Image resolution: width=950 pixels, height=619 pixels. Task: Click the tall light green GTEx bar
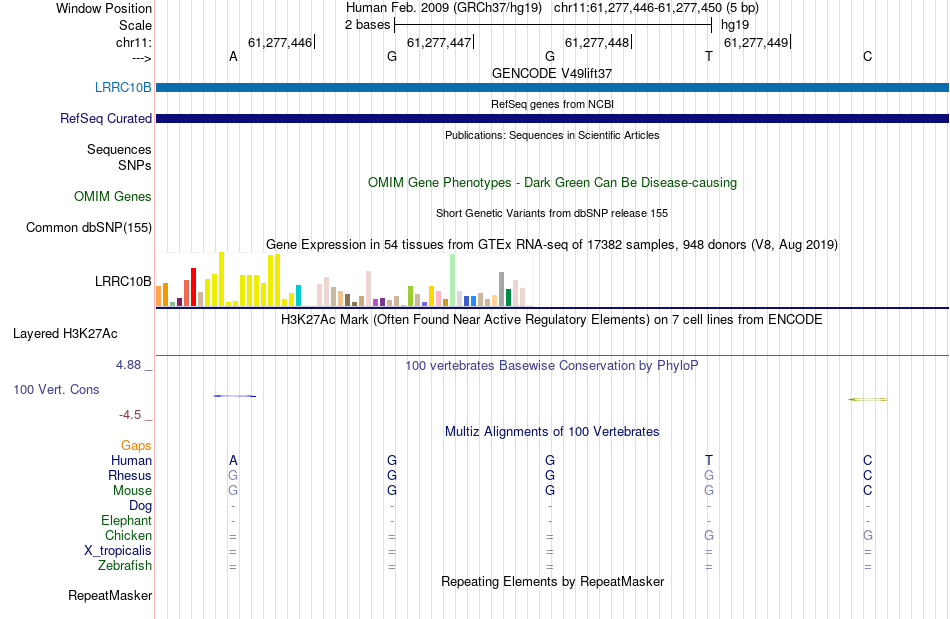(x=453, y=280)
